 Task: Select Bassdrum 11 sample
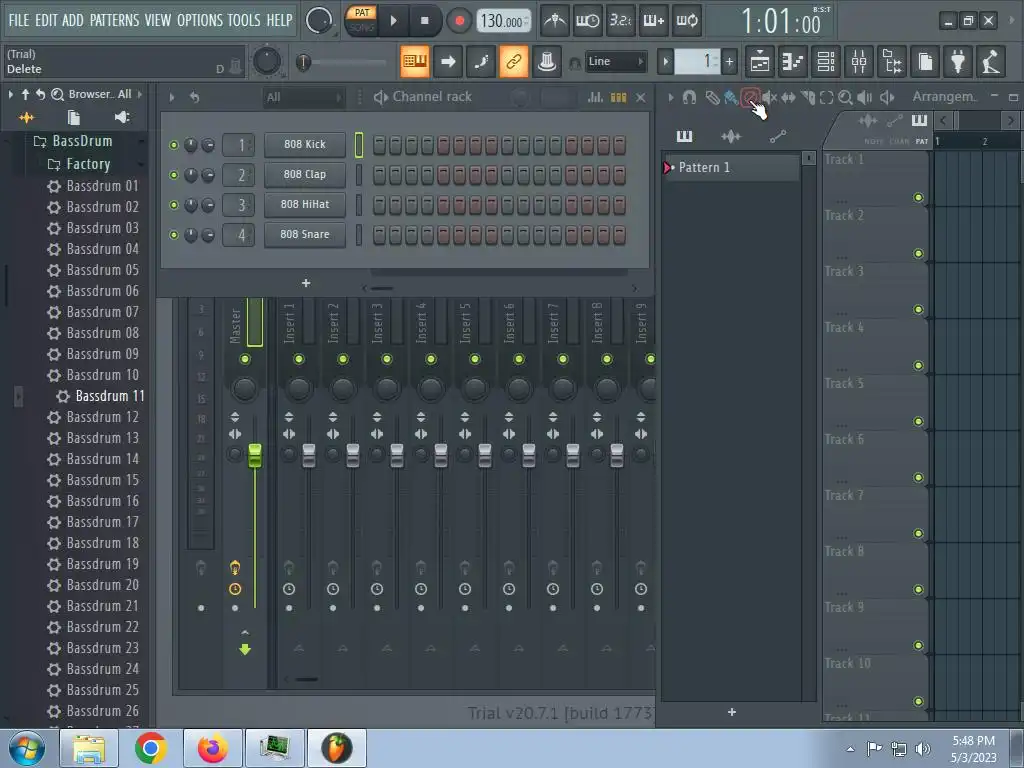point(101,396)
